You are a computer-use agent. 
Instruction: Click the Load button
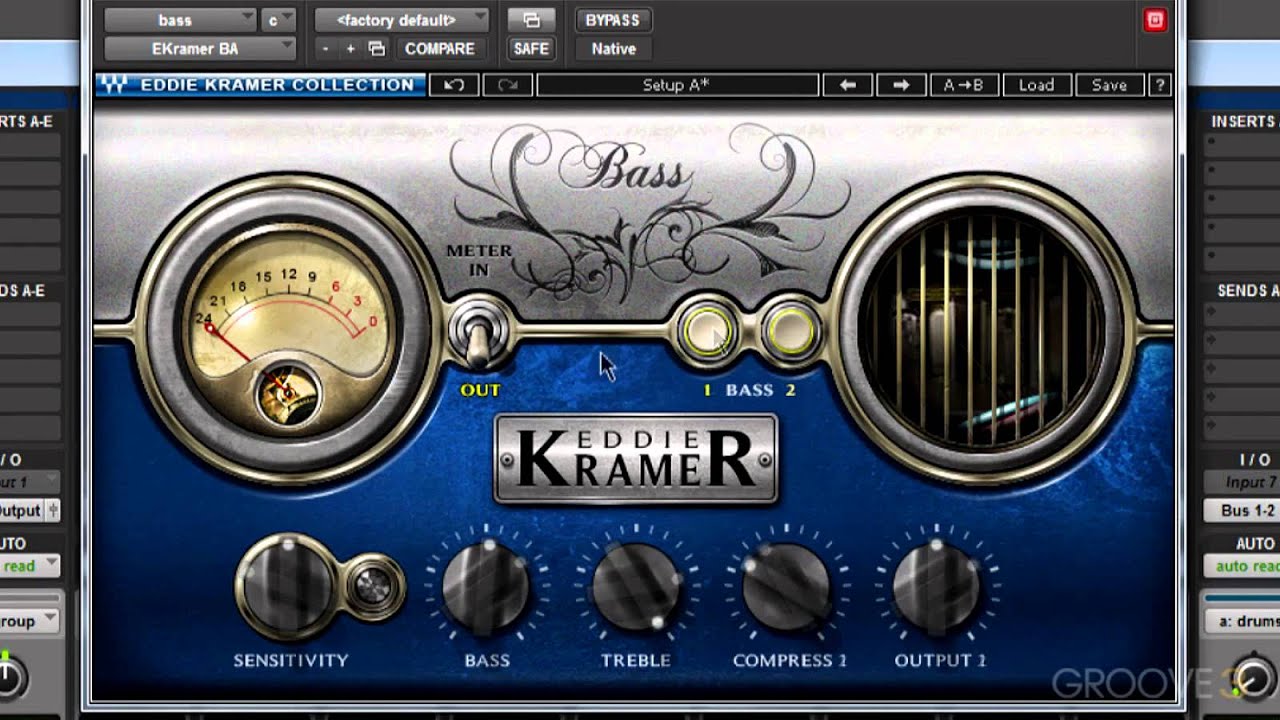pos(1036,85)
